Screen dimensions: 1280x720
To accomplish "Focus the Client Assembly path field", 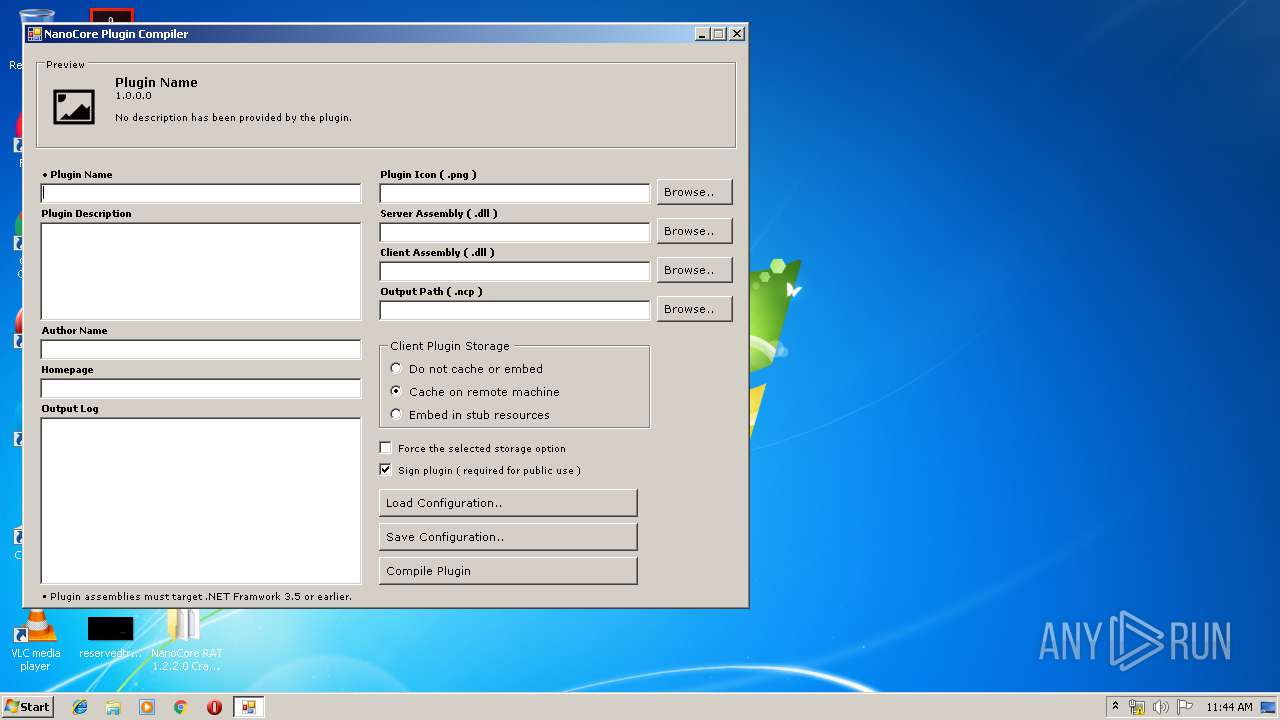I will 515,271.
